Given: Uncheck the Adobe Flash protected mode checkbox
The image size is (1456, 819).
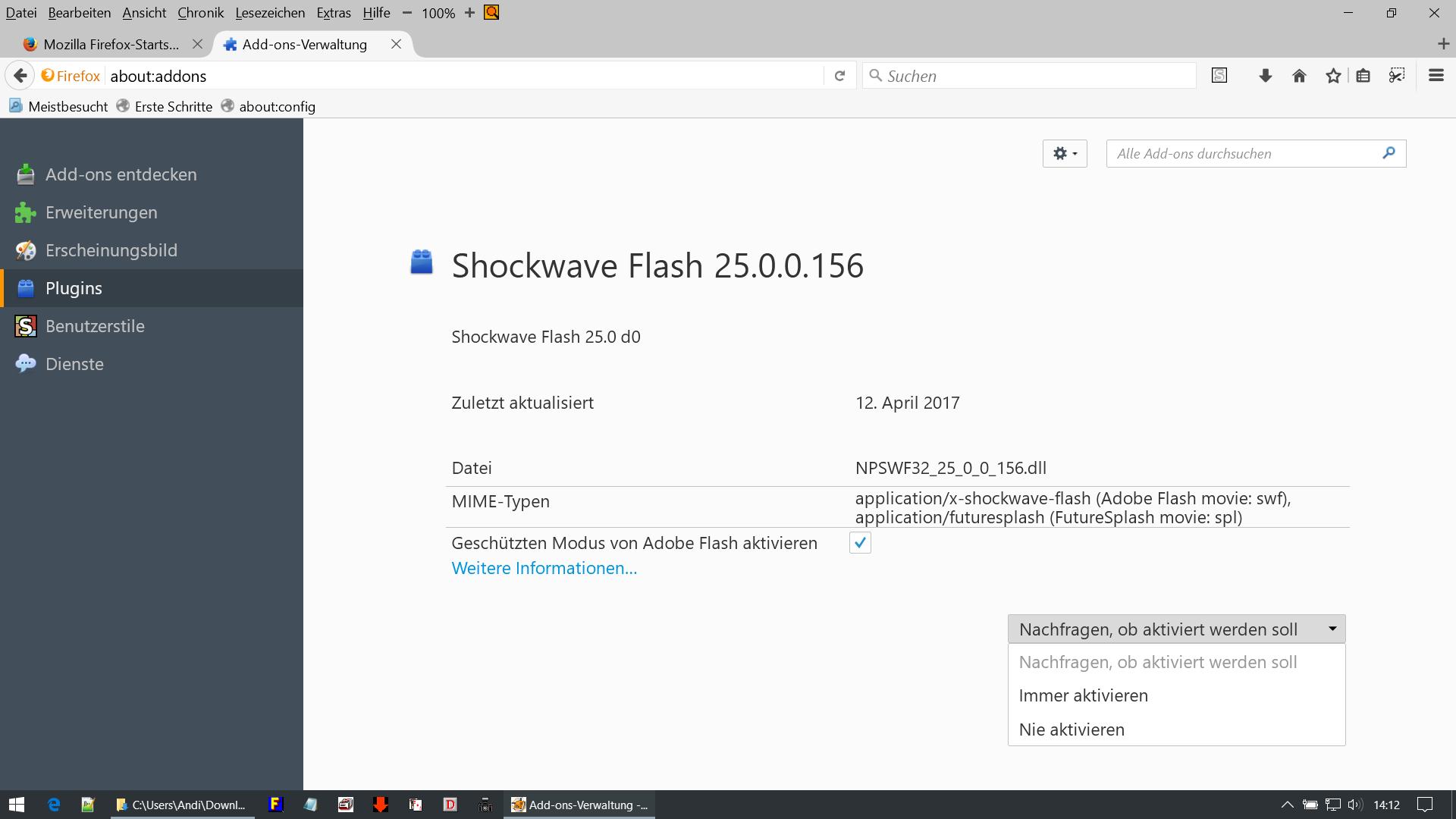Looking at the screenshot, I should coord(860,543).
